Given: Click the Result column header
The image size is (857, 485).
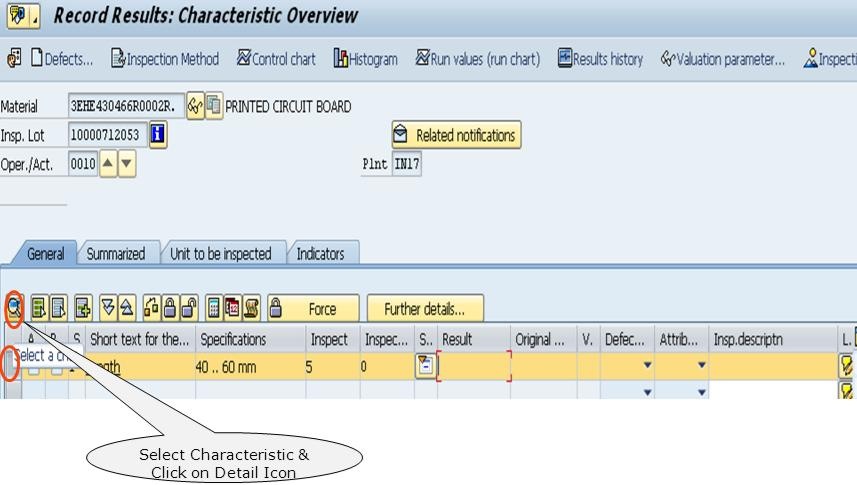Looking at the screenshot, I should (473, 340).
